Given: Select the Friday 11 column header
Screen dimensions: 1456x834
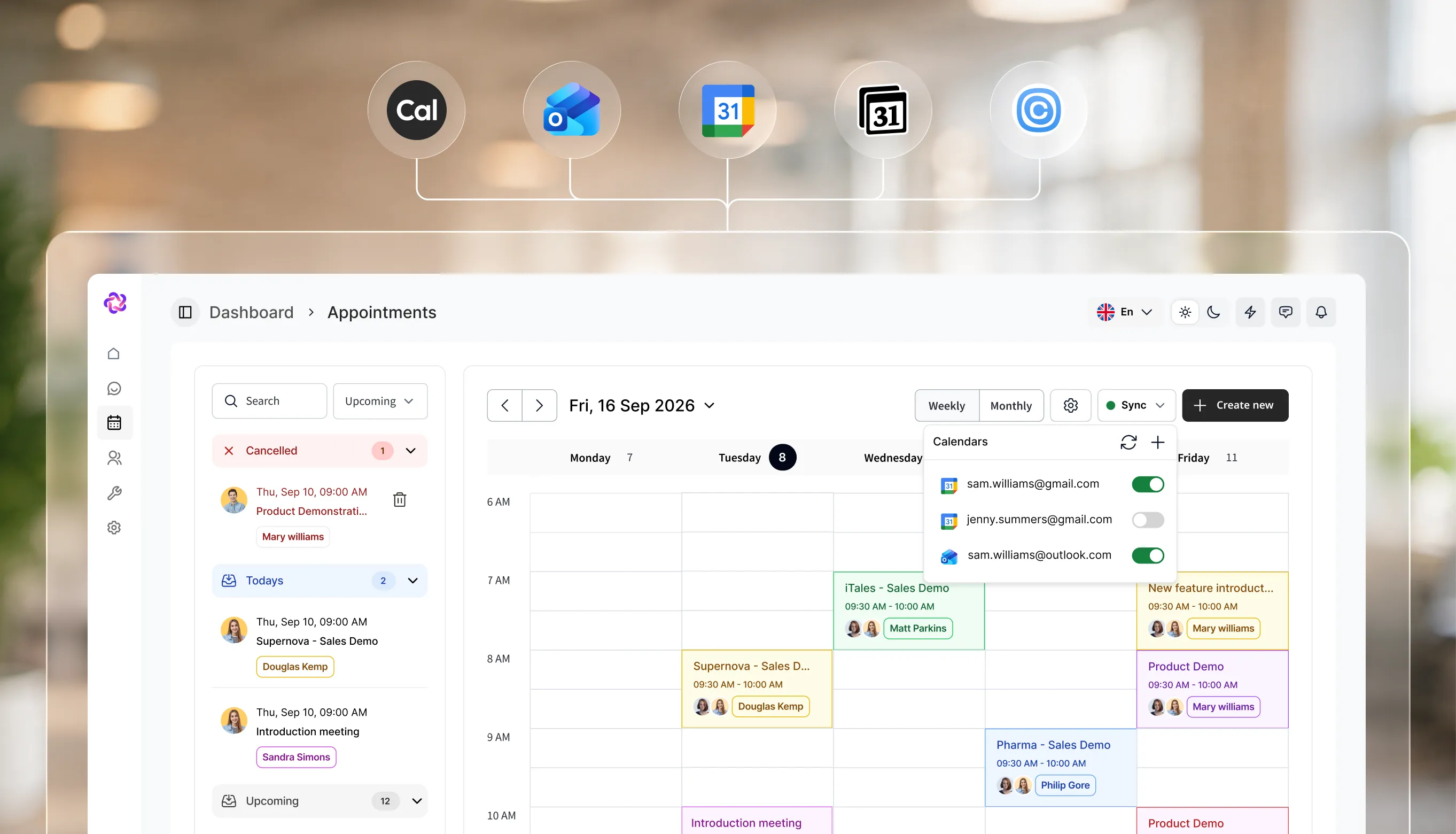Looking at the screenshot, I should (x=1208, y=458).
